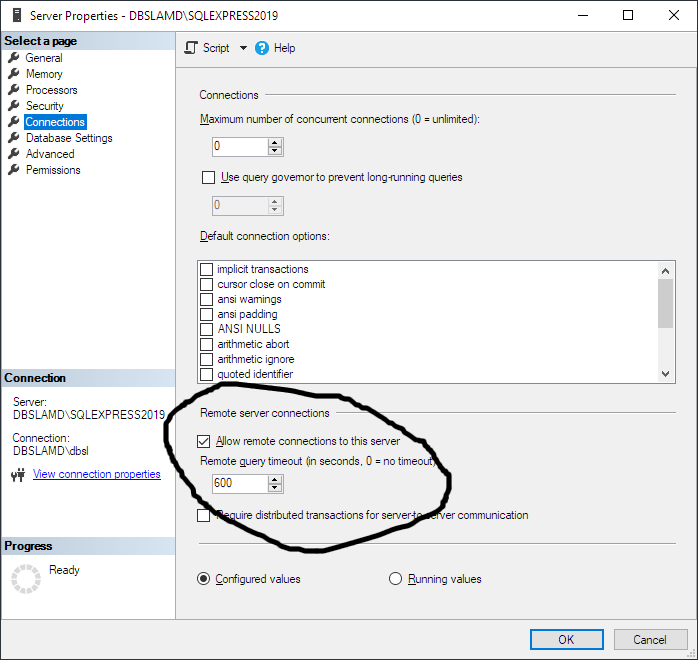Click the blue Help question mark icon
The height and width of the screenshot is (660, 698).
262,48
